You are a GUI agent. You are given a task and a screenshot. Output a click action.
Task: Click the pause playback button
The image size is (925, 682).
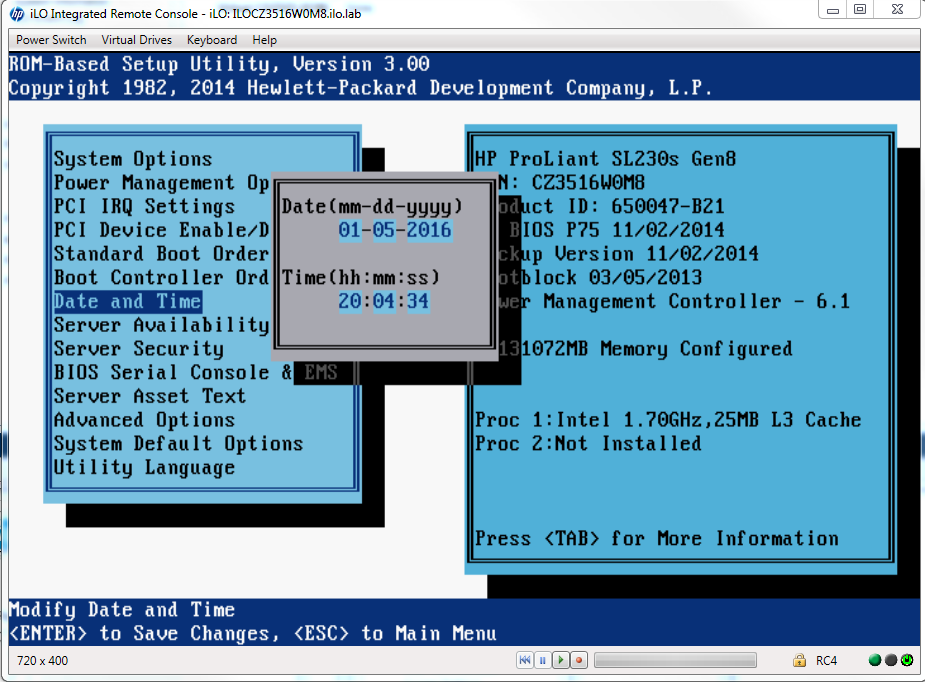point(543,660)
